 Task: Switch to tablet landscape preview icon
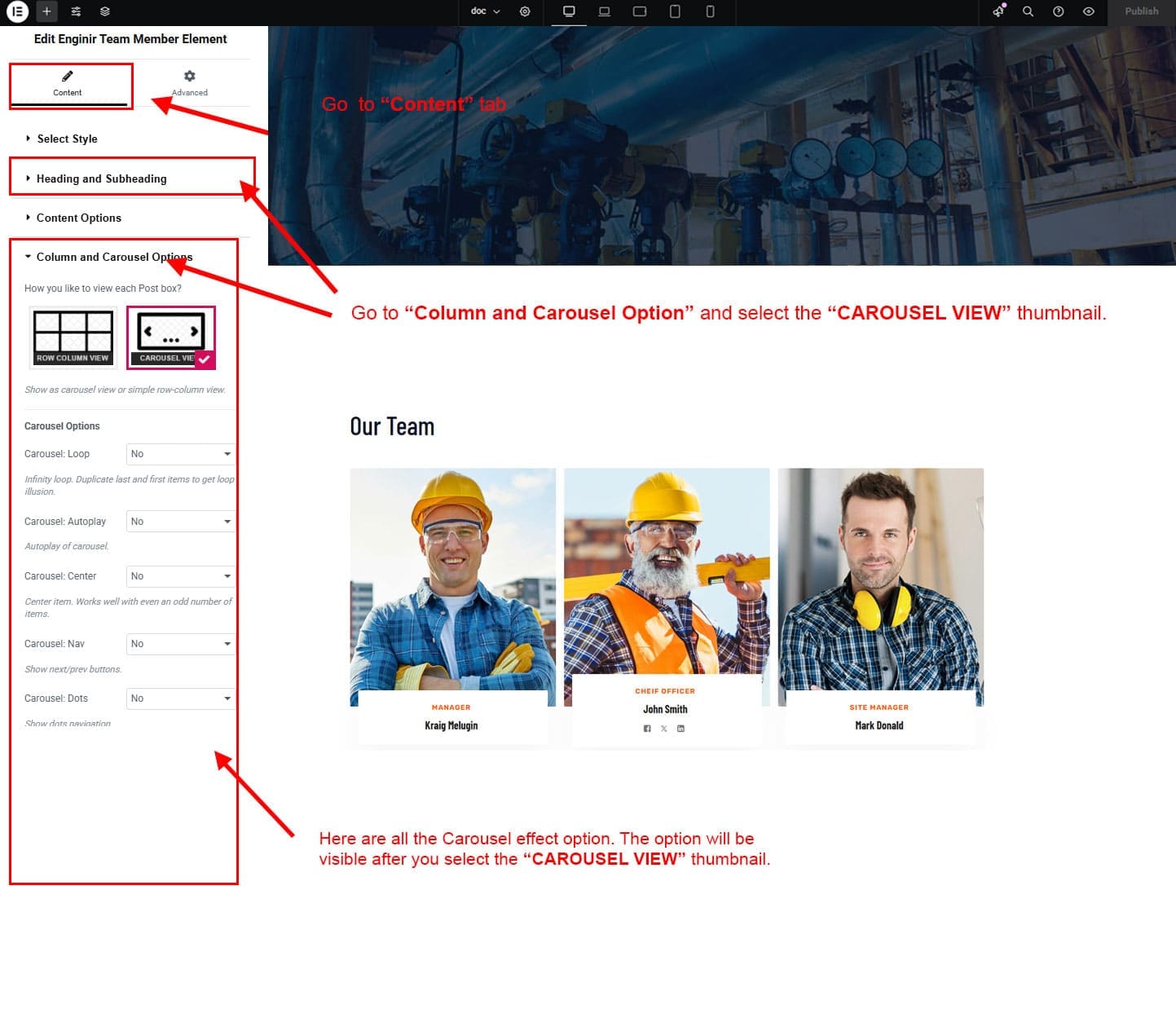point(640,11)
